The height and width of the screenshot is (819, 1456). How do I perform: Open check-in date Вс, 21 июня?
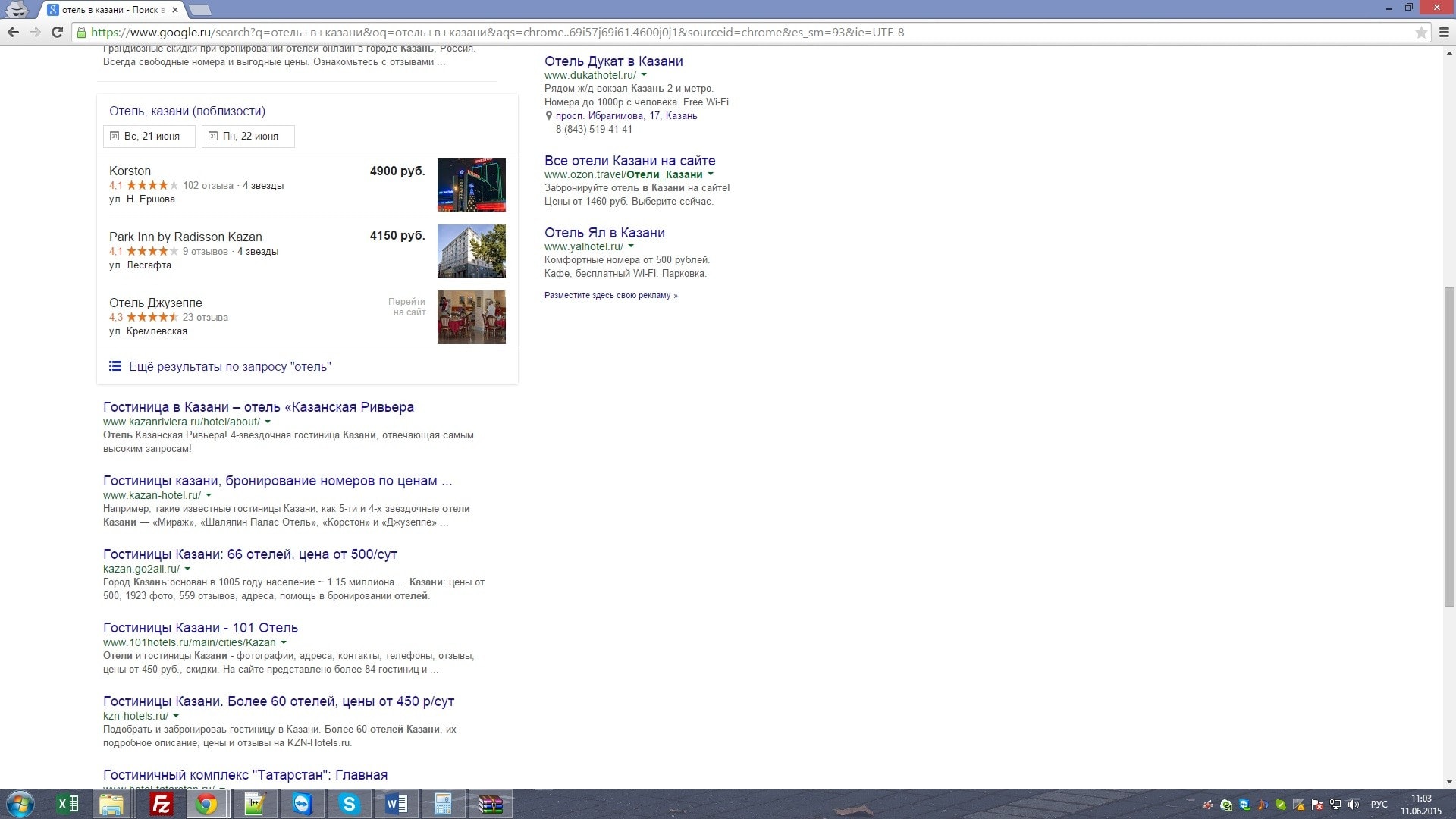[x=149, y=136]
